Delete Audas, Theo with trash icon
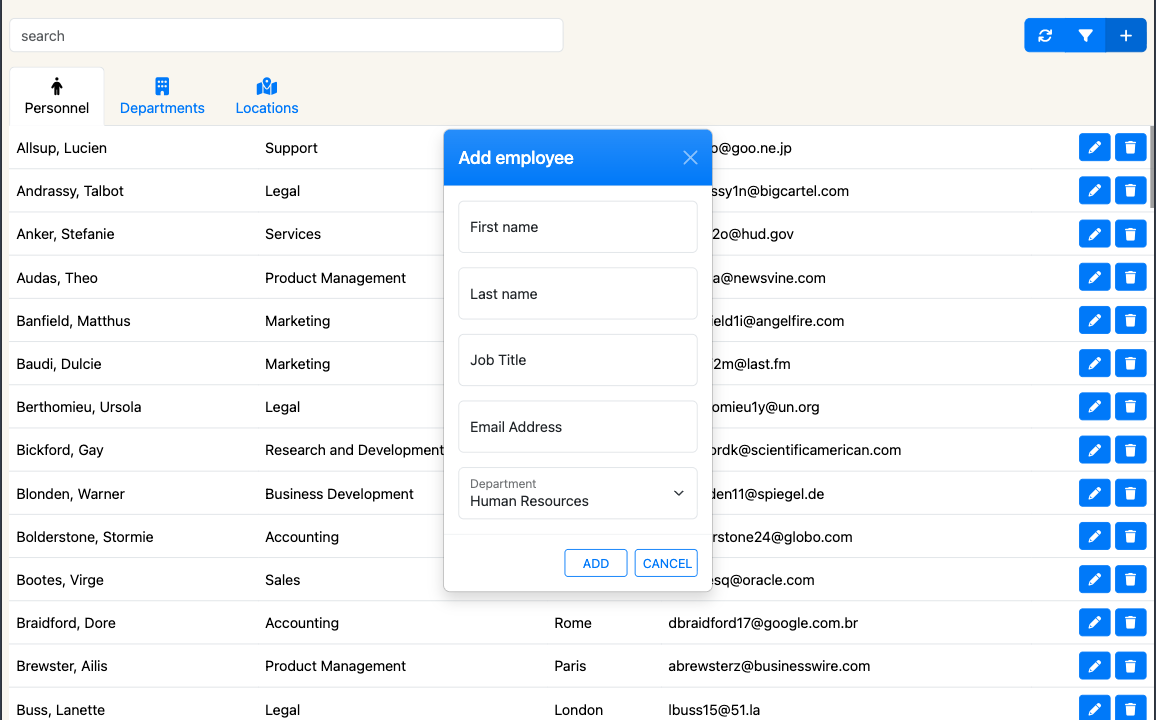This screenshot has width=1156, height=720. (1130, 277)
